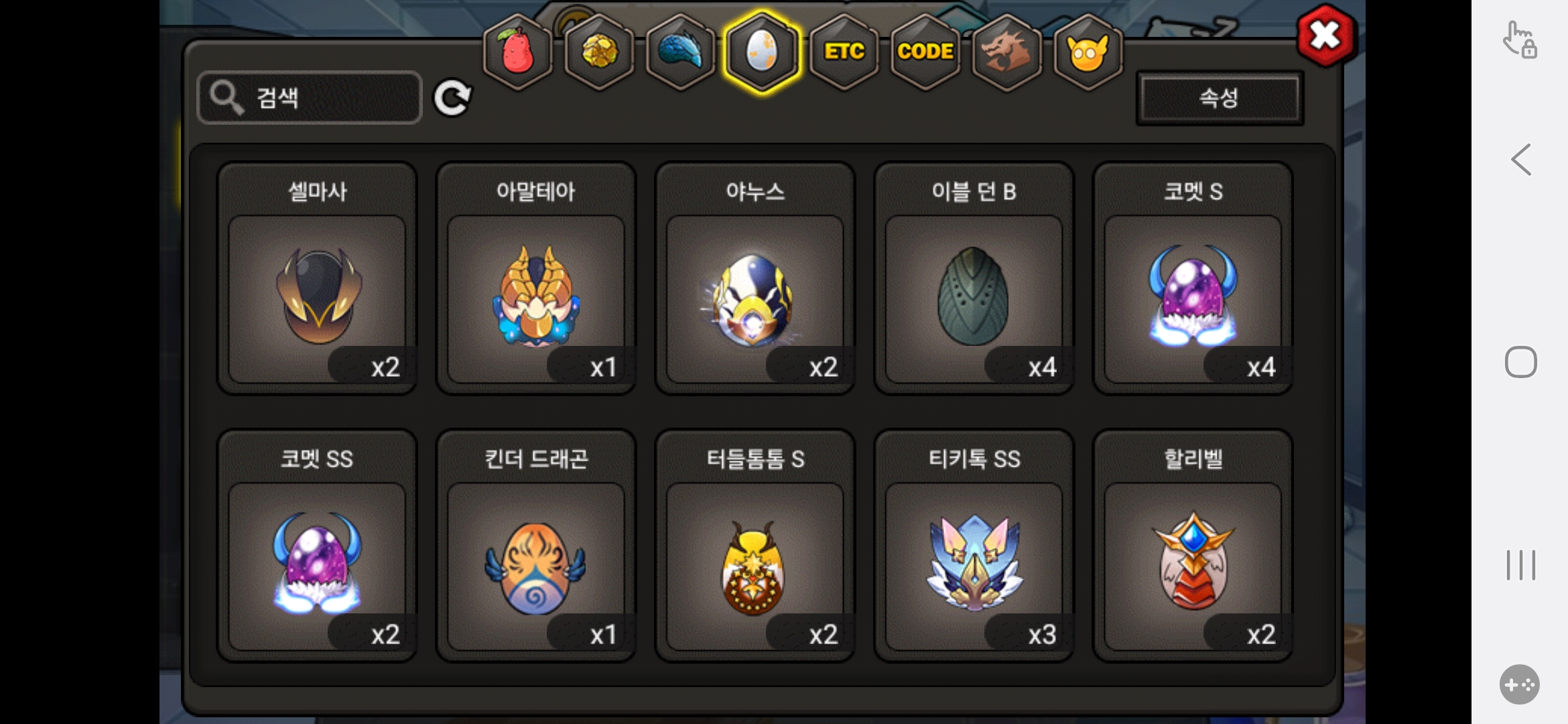Open the red fruit food tab

coord(517,52)
